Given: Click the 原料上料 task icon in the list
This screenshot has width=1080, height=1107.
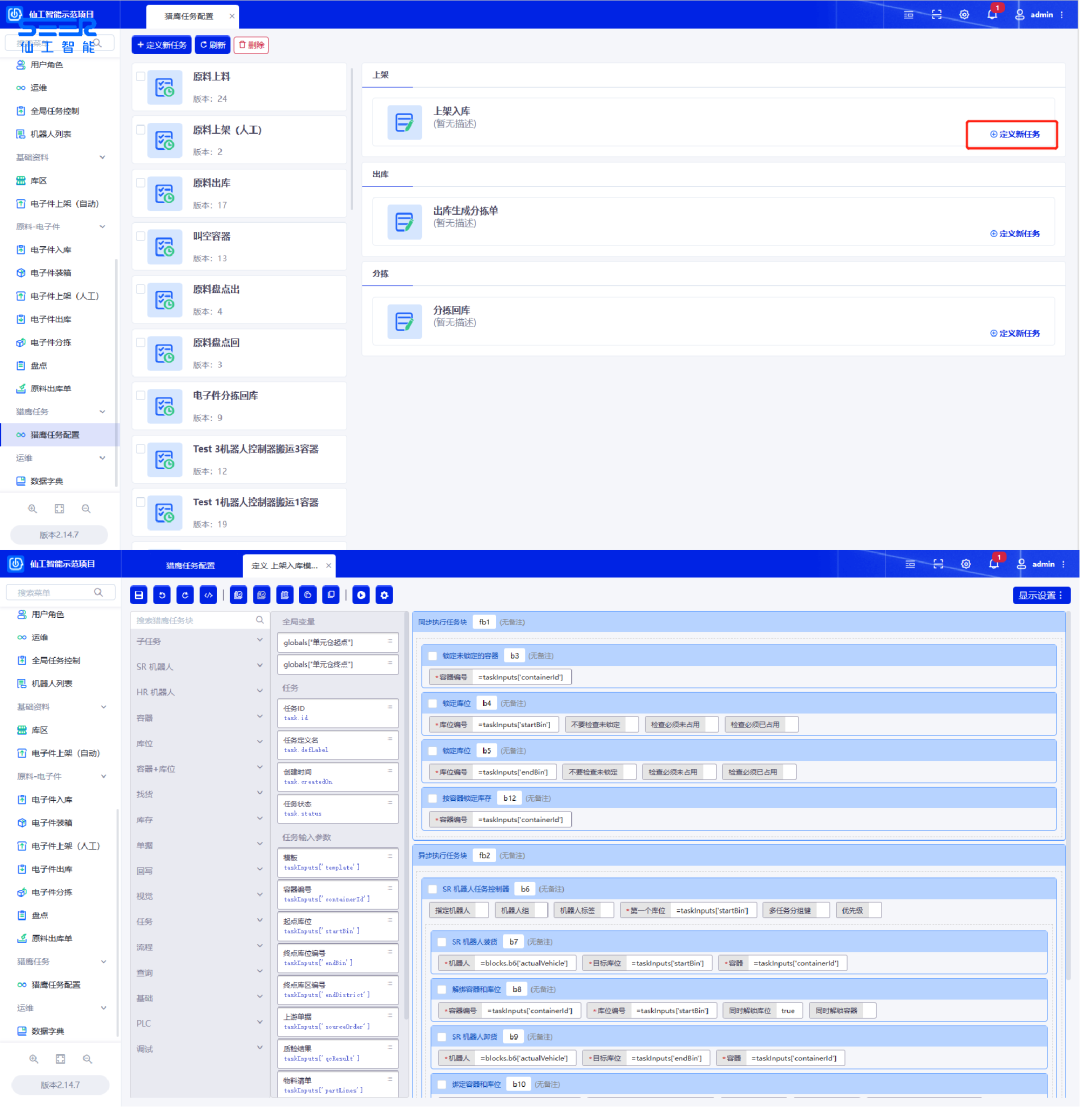Looking at the screenshot, I should click(165, 88).
